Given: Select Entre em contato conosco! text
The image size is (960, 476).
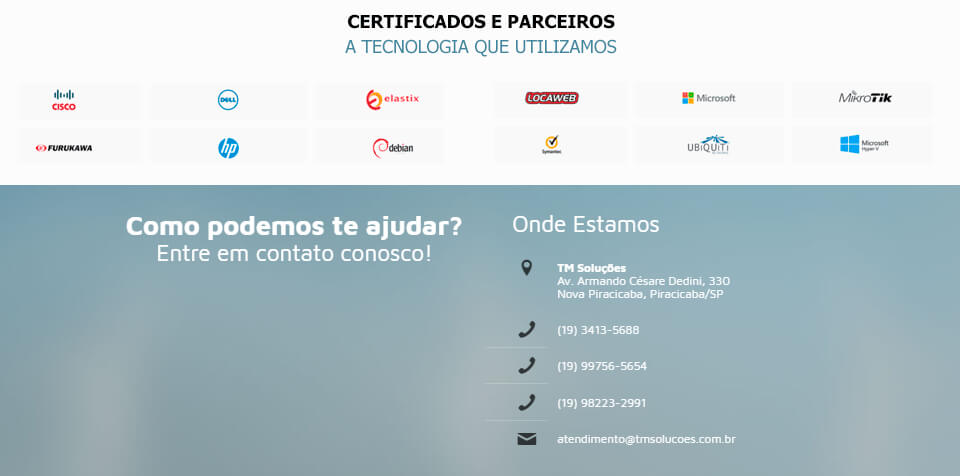Looking at the screenshot, I should 294,254.
